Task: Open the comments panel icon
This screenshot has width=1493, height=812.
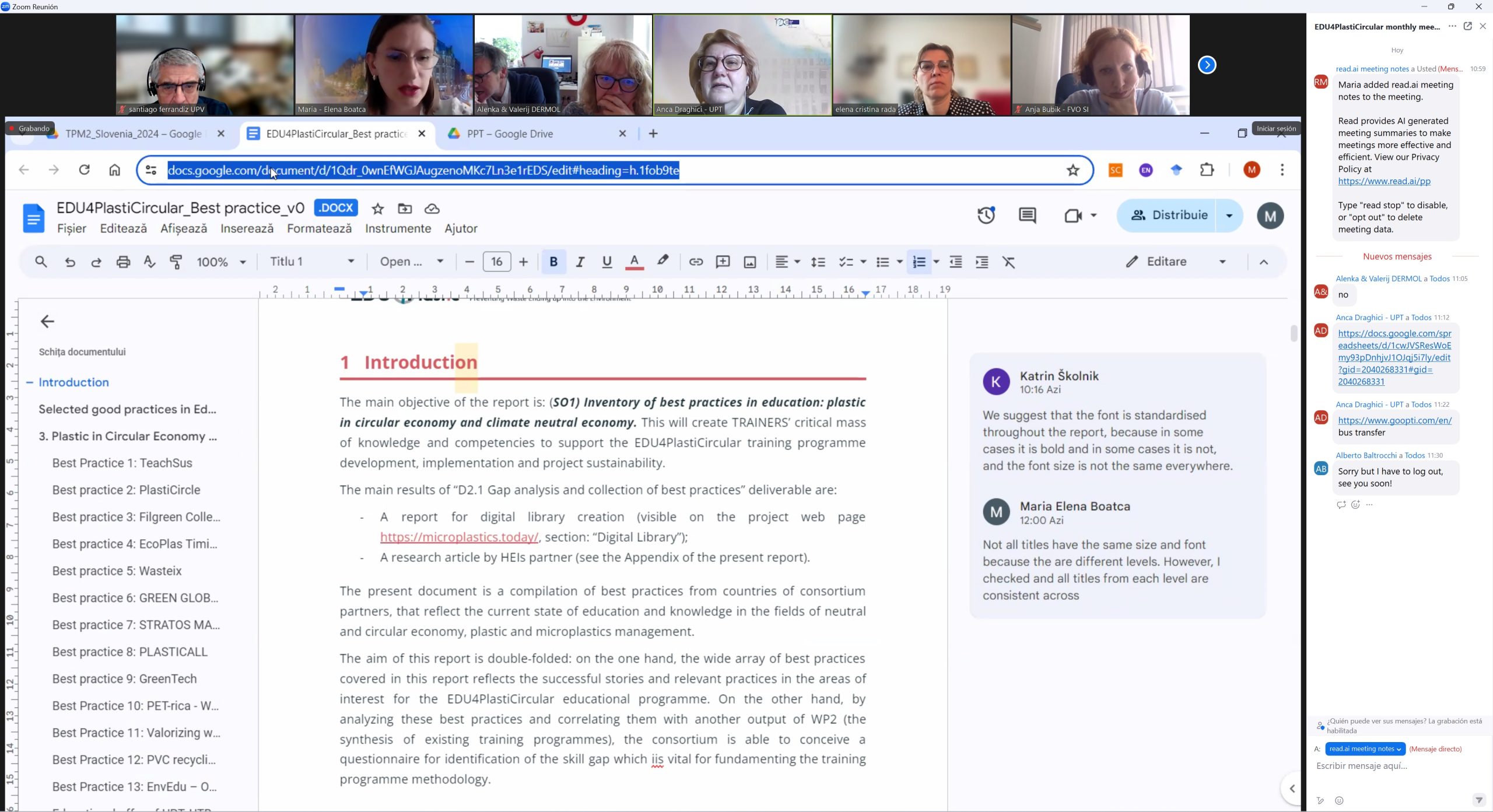Action: (x=1027, y=215)
